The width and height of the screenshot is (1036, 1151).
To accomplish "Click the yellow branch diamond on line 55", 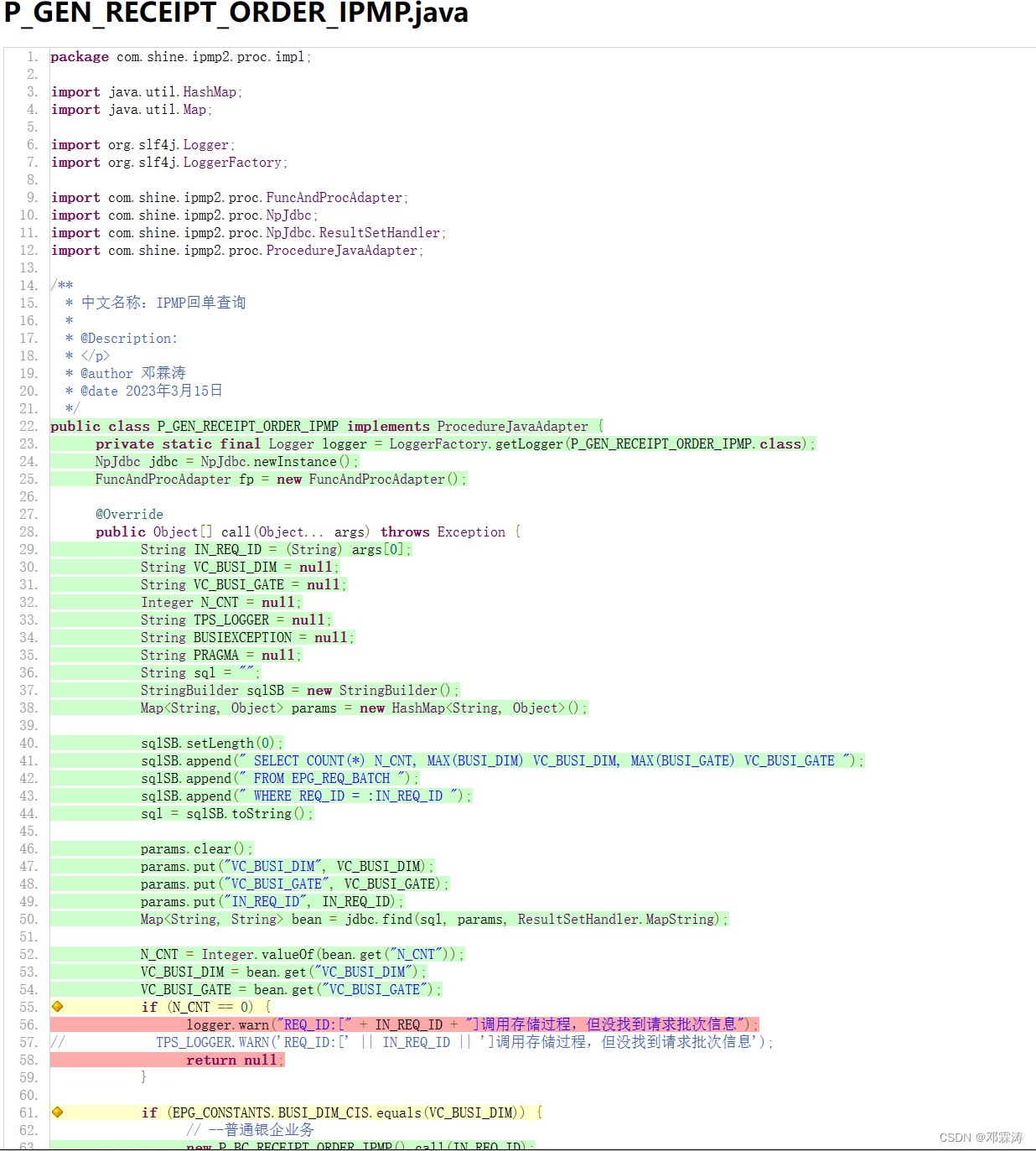I will click(57, 1006).
